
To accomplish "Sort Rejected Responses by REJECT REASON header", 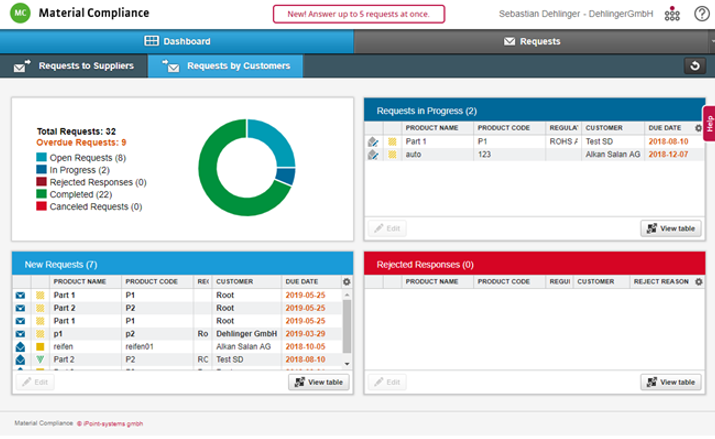I will click(x=661, y=282).
